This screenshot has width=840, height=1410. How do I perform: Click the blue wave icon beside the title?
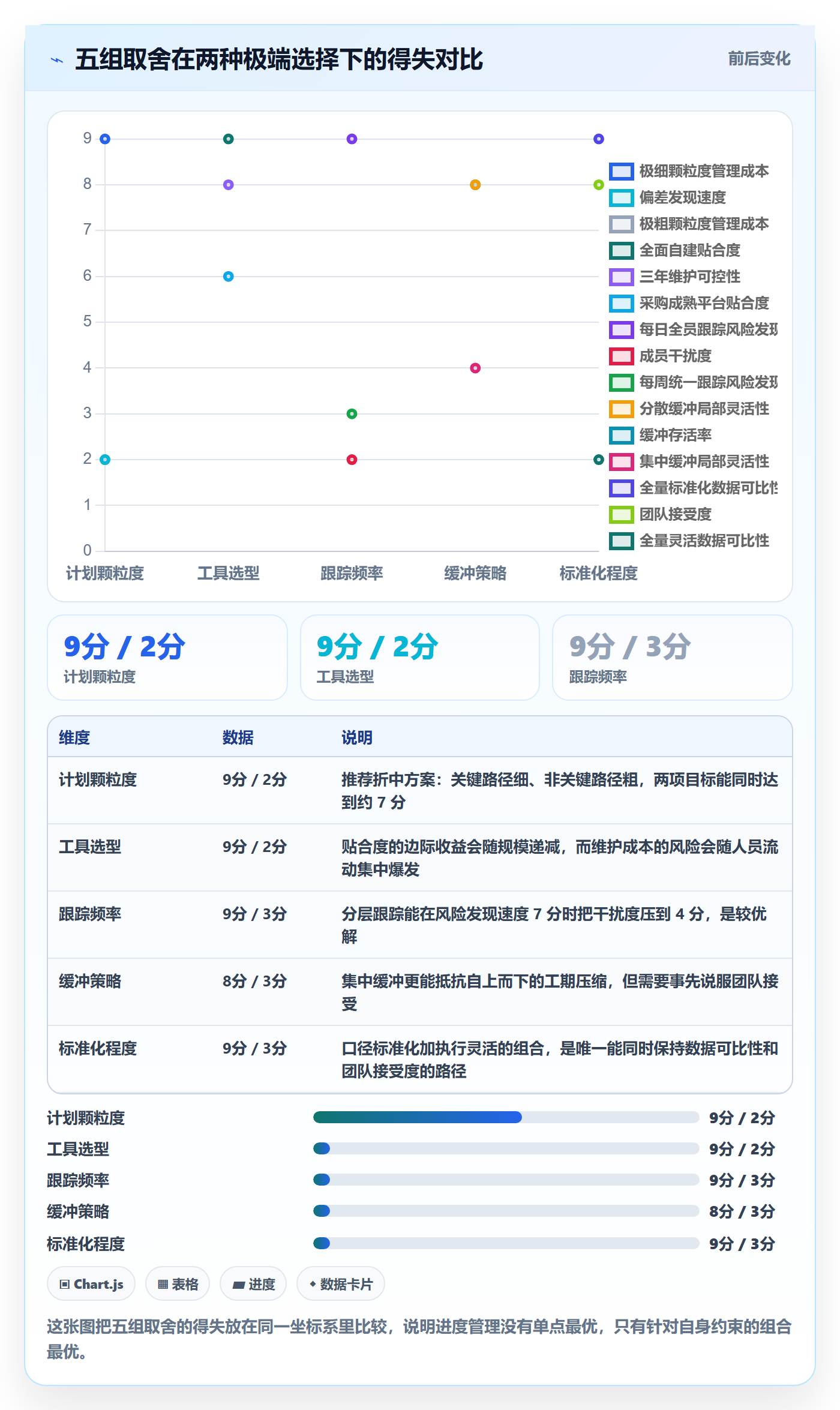coord(57,60)
